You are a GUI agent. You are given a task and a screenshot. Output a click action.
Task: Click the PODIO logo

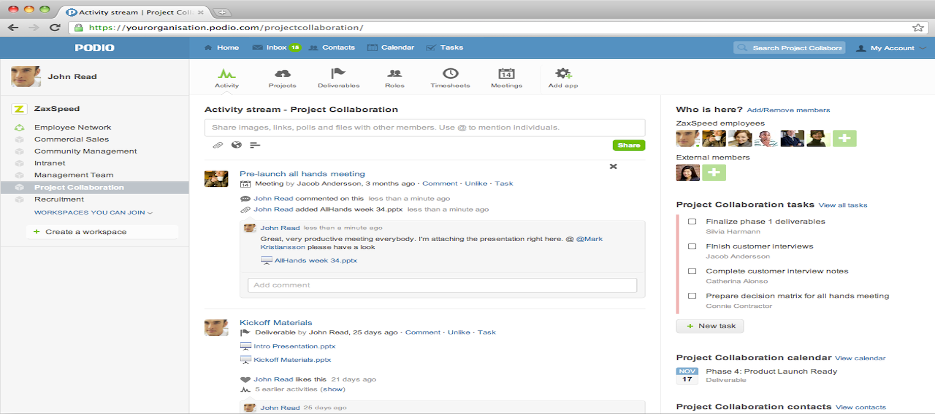tap(95, 48)
